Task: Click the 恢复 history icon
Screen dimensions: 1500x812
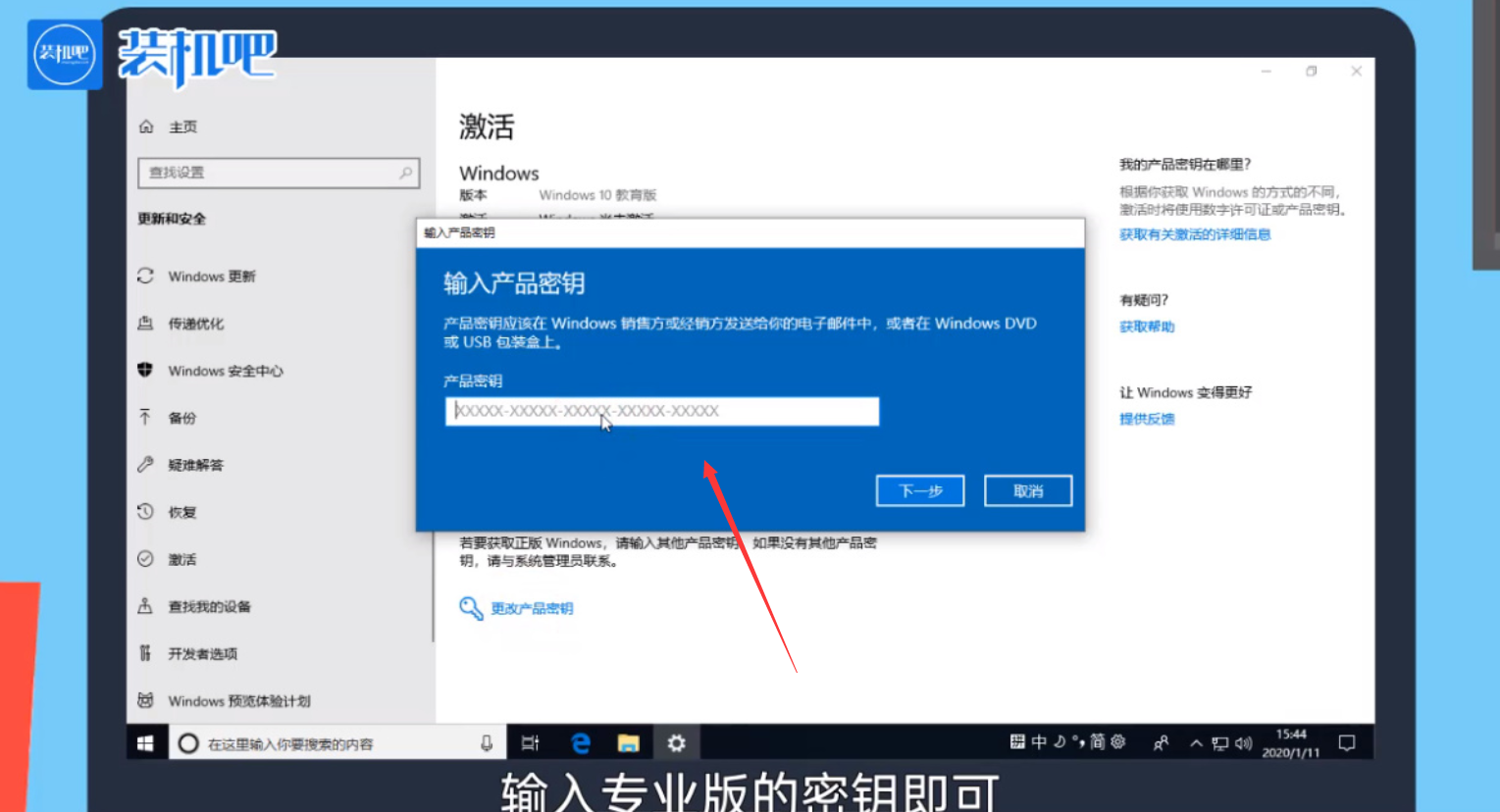Action: pyautogui.click(x=145, y=511)
